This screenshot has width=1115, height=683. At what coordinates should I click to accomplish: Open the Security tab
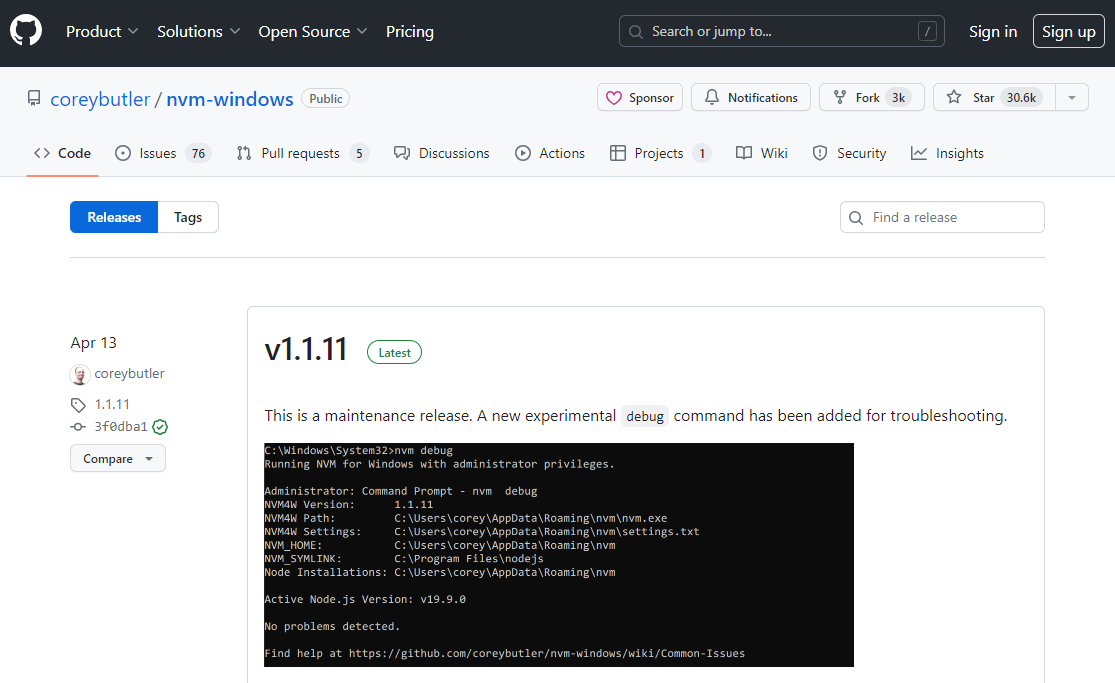pos(849,153)
